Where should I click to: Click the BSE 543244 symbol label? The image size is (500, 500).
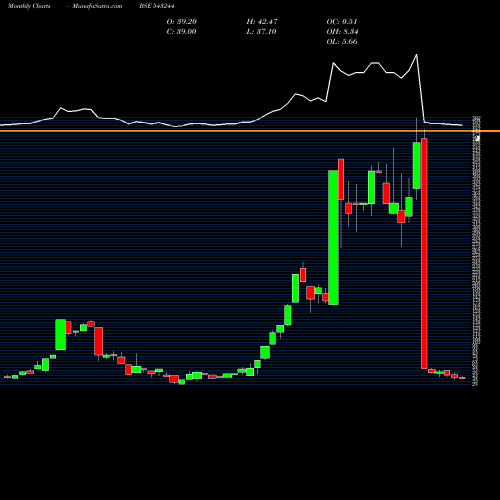point(157,6)
